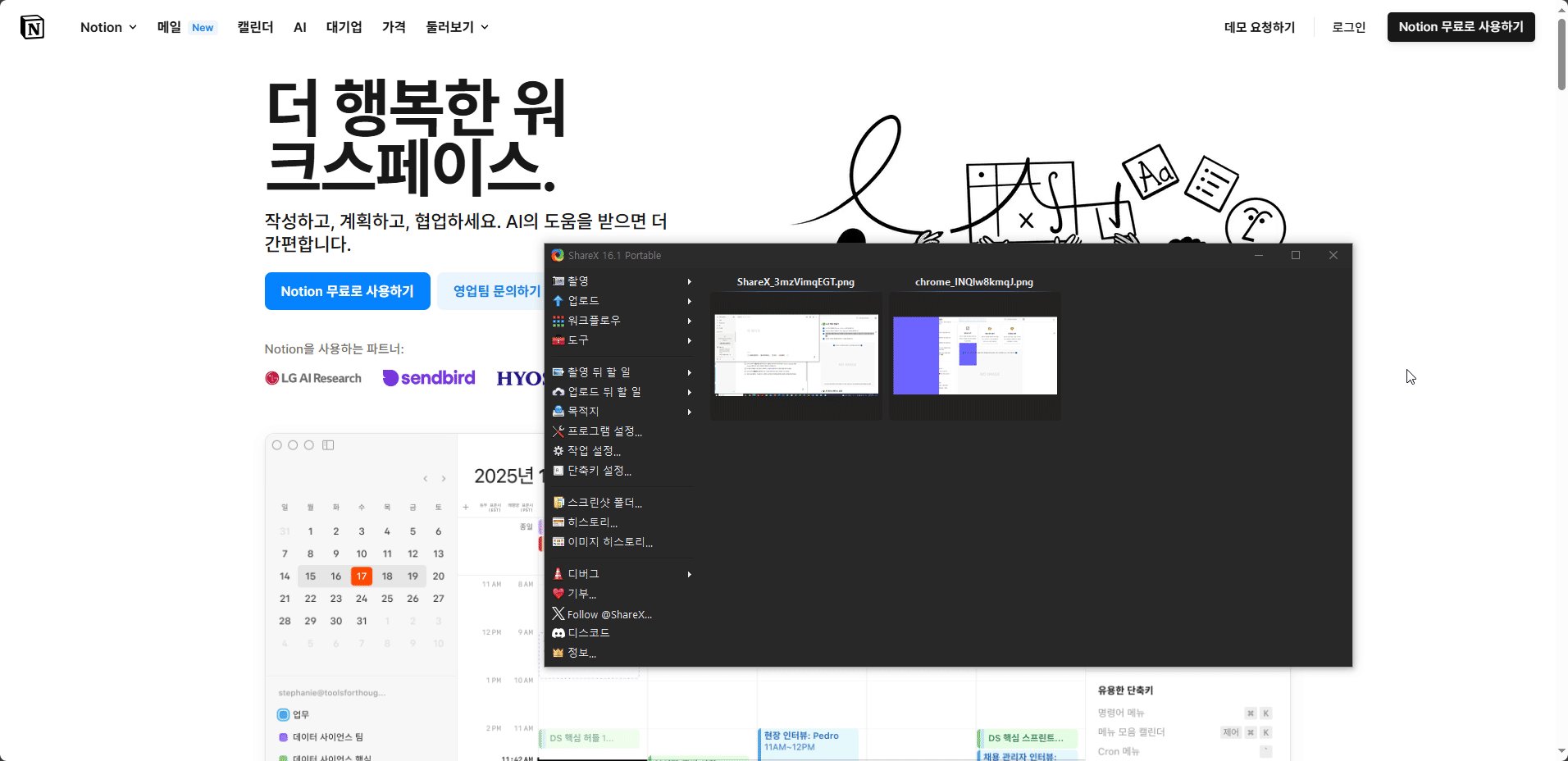Toggle the 데이터 사이언스 팀 calendar checkbox

pyautogui.click(x=283, y=737)
